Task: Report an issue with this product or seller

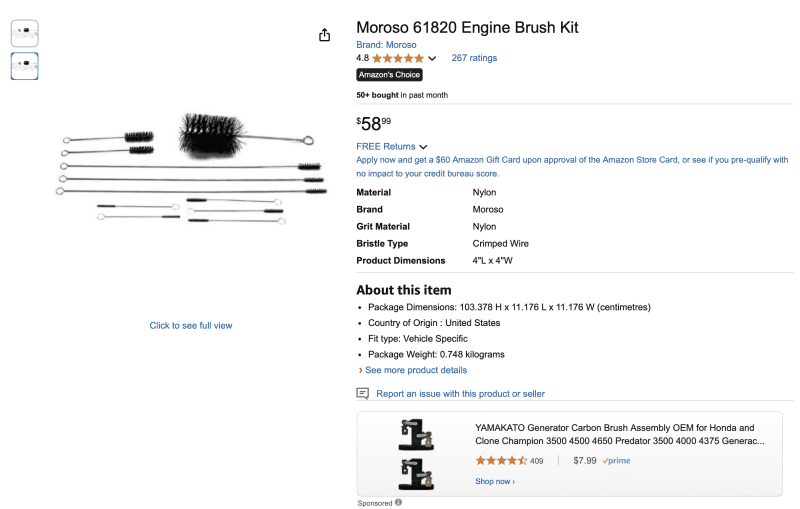Action: click(460, 394)
